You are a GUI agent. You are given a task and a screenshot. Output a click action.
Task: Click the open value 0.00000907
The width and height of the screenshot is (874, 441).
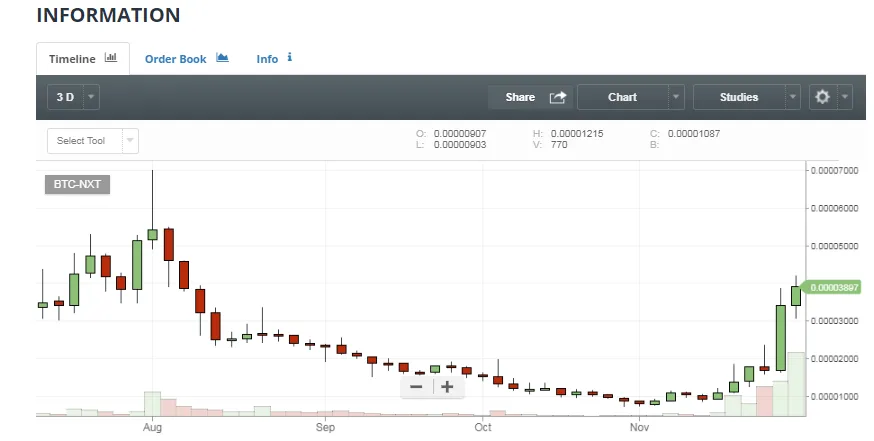coord(460,134)
